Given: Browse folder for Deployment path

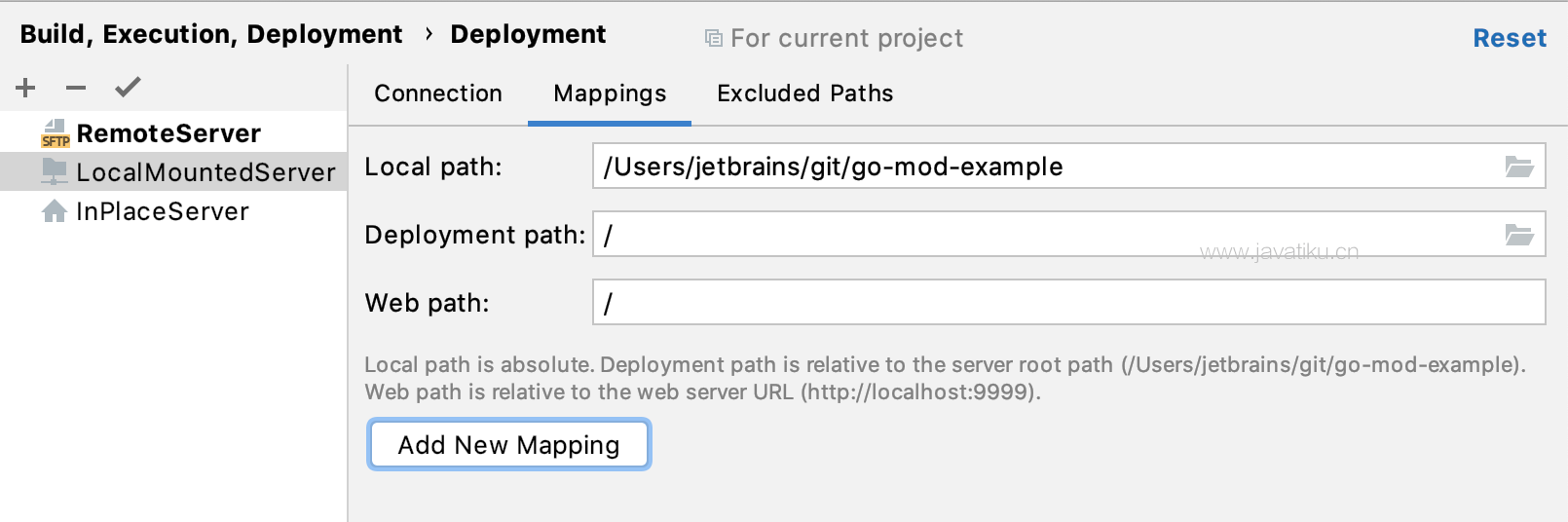Looking at the screenshot, I should click(1519, 235).
